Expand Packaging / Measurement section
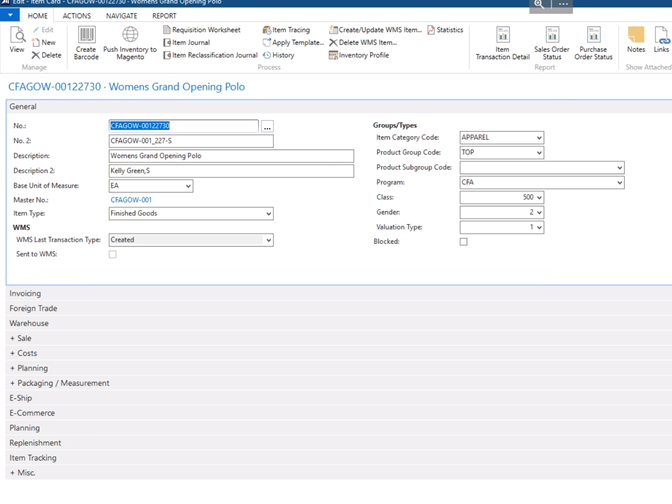The width and height of the screenshot is (672, 504). [x=339, y=384]
